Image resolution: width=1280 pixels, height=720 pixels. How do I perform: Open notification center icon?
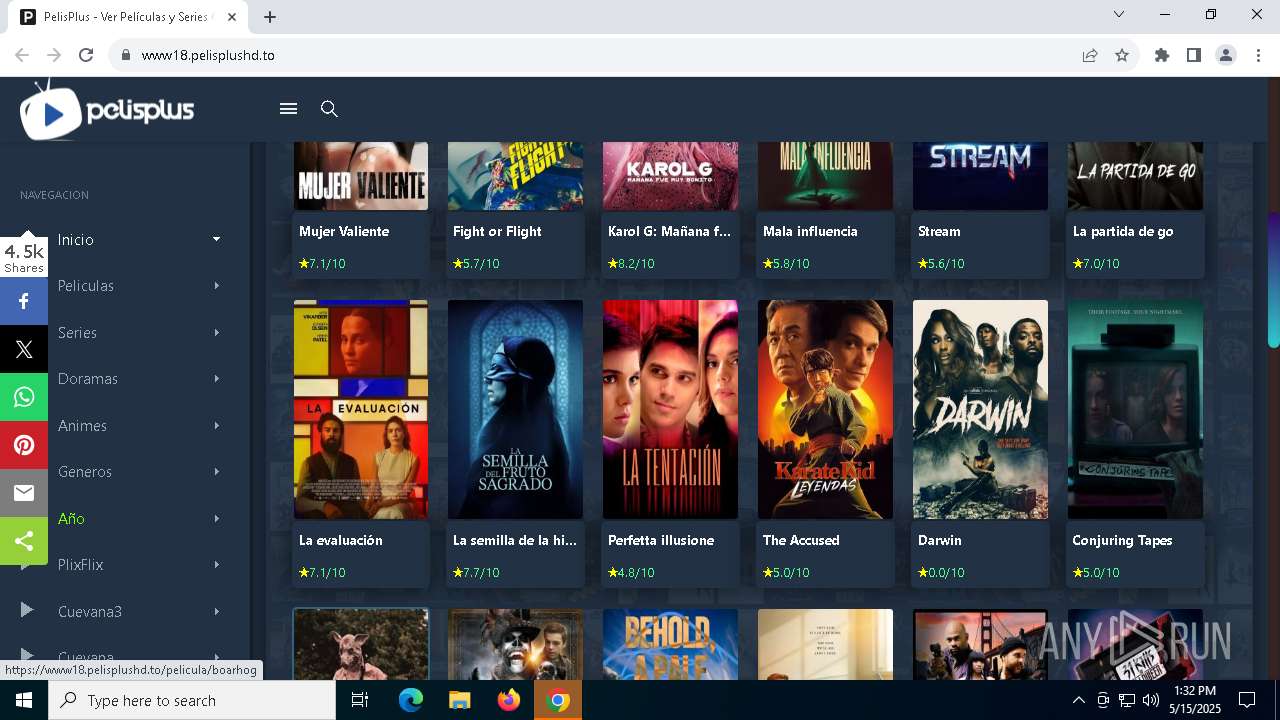[x=1247, y=700]
